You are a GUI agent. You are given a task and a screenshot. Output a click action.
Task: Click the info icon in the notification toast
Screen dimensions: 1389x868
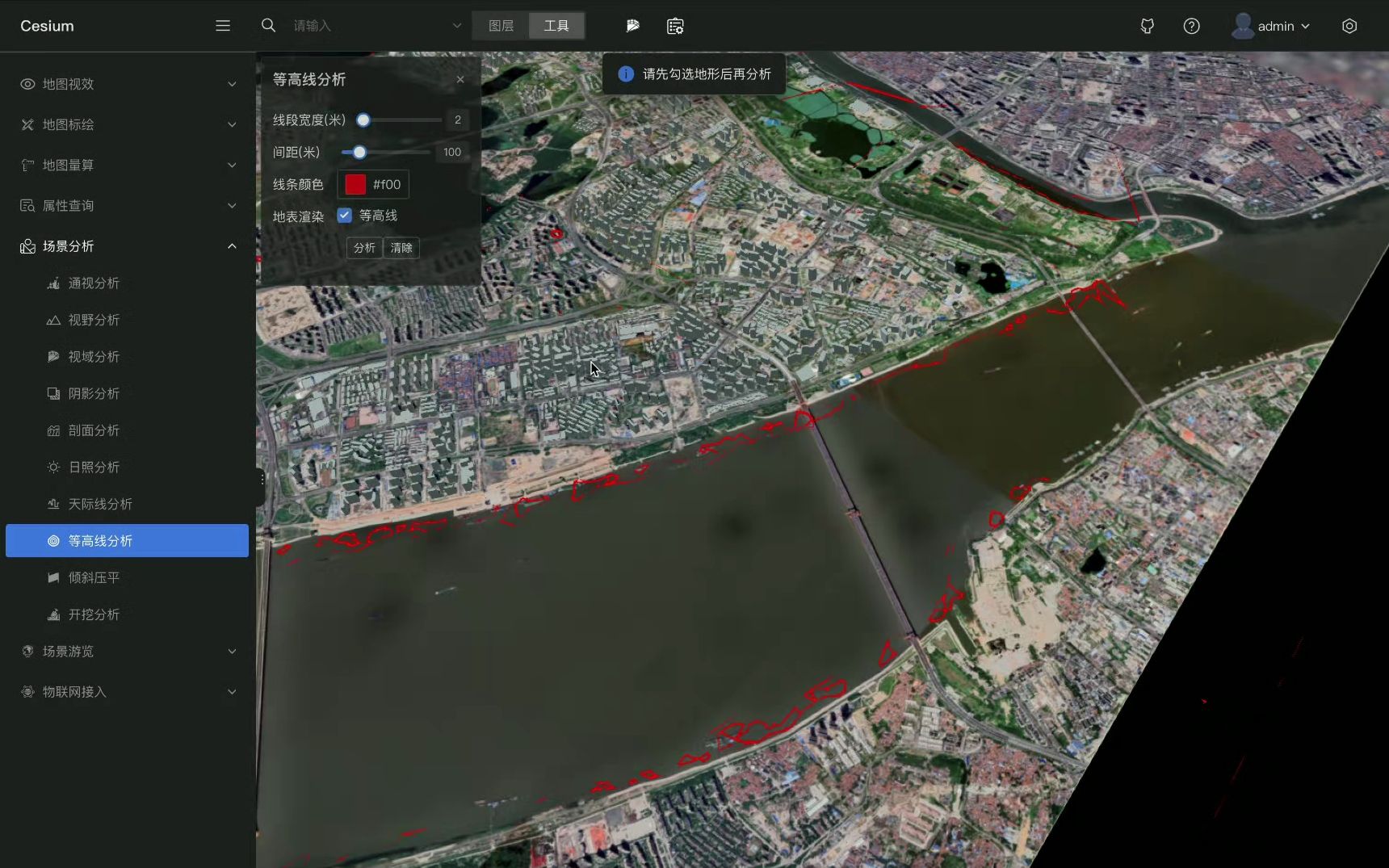click(x=626, y=73)
